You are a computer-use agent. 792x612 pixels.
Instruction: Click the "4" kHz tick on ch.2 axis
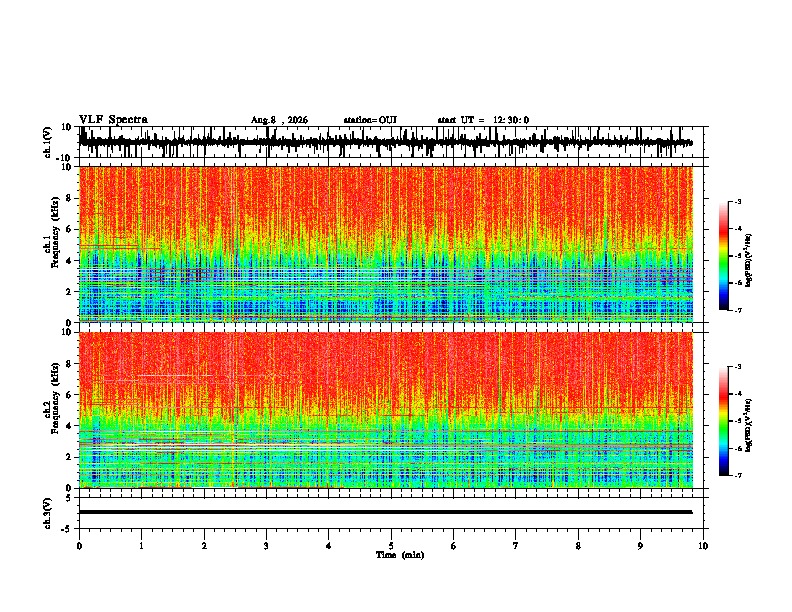click(70, 426)
